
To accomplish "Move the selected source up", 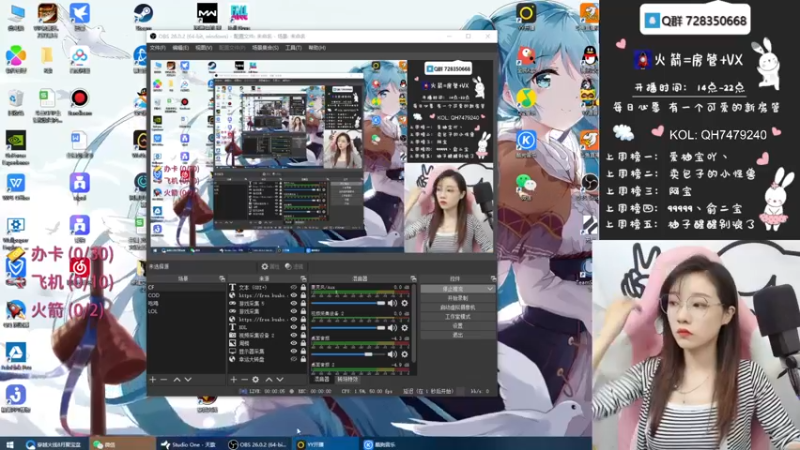I will (269, 380).
